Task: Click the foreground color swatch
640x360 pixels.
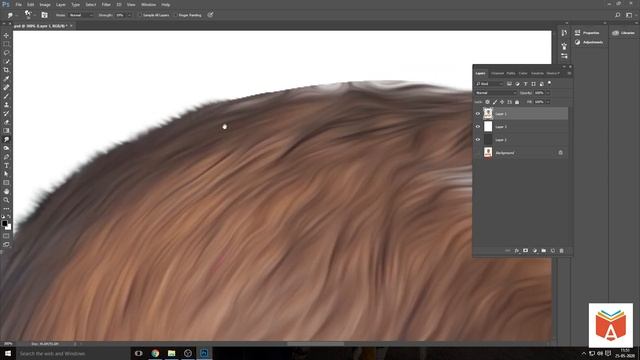Action: tap(4, 223)
